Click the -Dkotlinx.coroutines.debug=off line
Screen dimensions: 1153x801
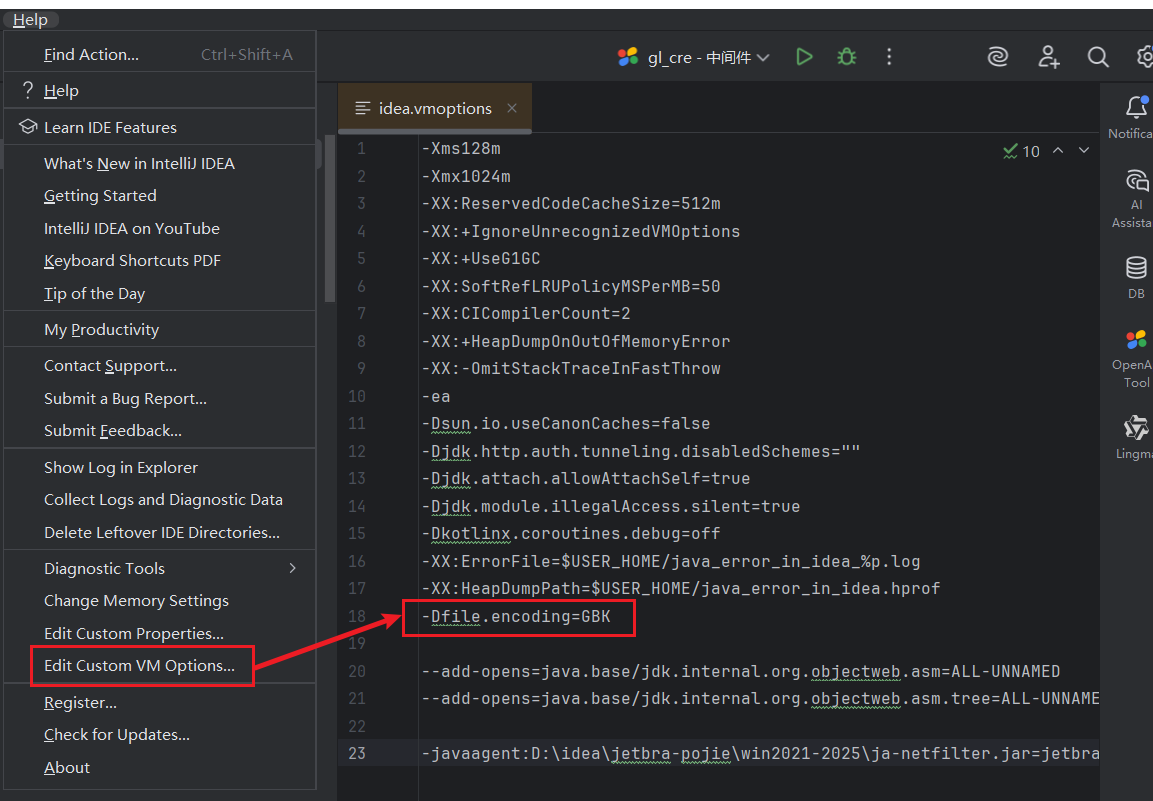571,533
